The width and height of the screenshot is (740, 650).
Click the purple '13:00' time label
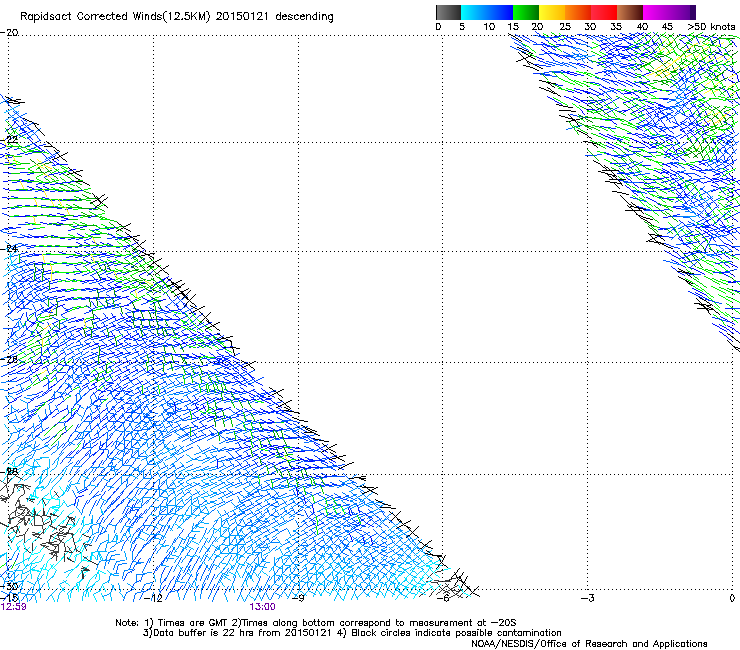pos(262,607)
